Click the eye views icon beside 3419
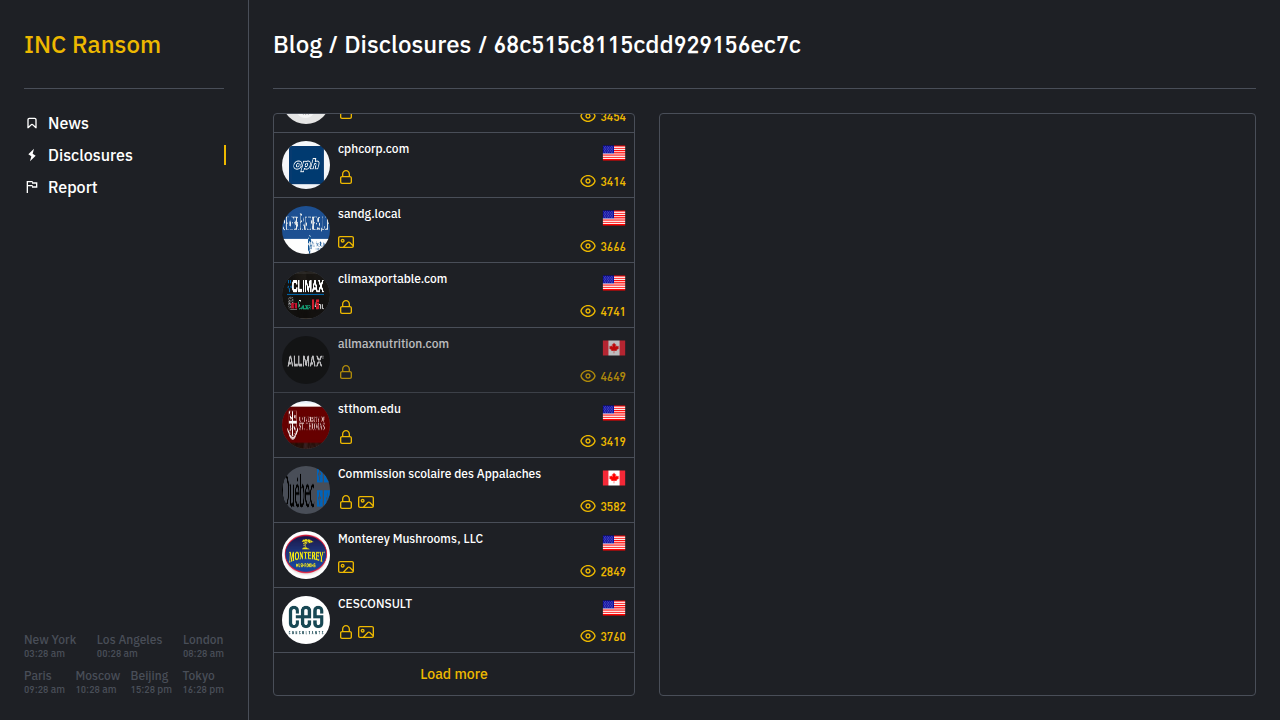1280x720 pixels. click(x=588, y=441)
